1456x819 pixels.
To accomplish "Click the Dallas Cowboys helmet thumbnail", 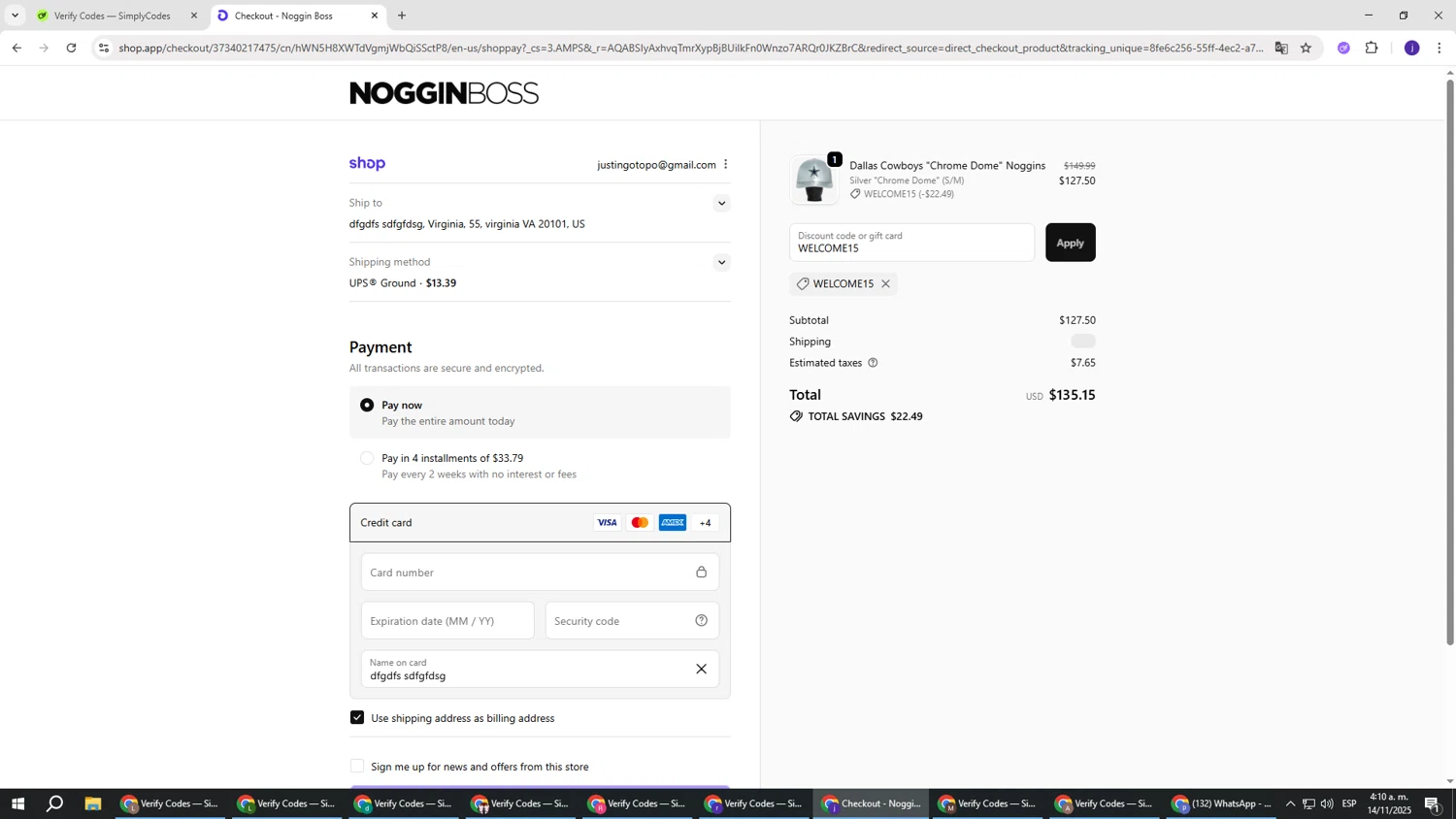I will pos(814,180).
